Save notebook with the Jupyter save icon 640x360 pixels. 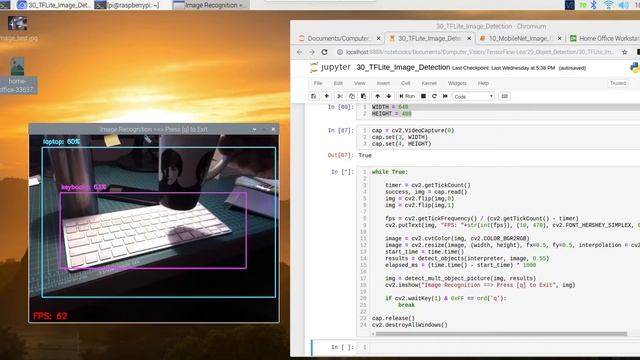[x=313, y=96]
